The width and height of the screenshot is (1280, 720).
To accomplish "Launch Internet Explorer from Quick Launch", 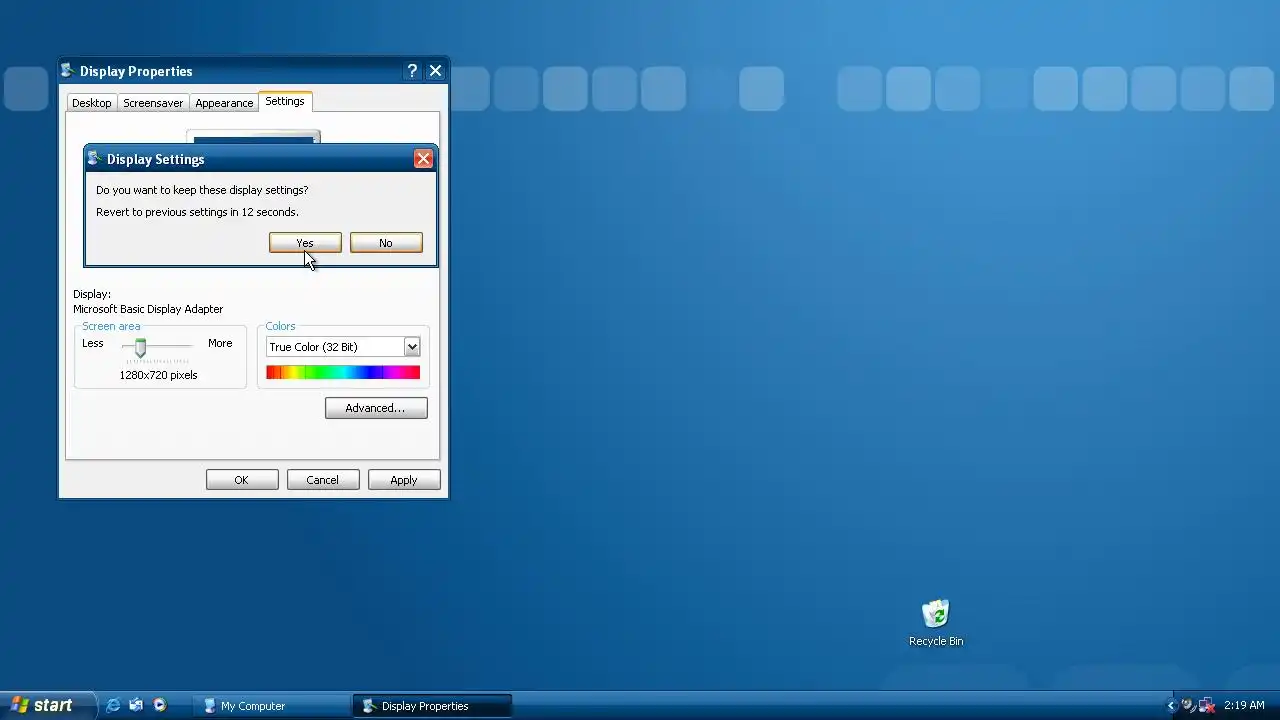I will click(x=113, y=705).
